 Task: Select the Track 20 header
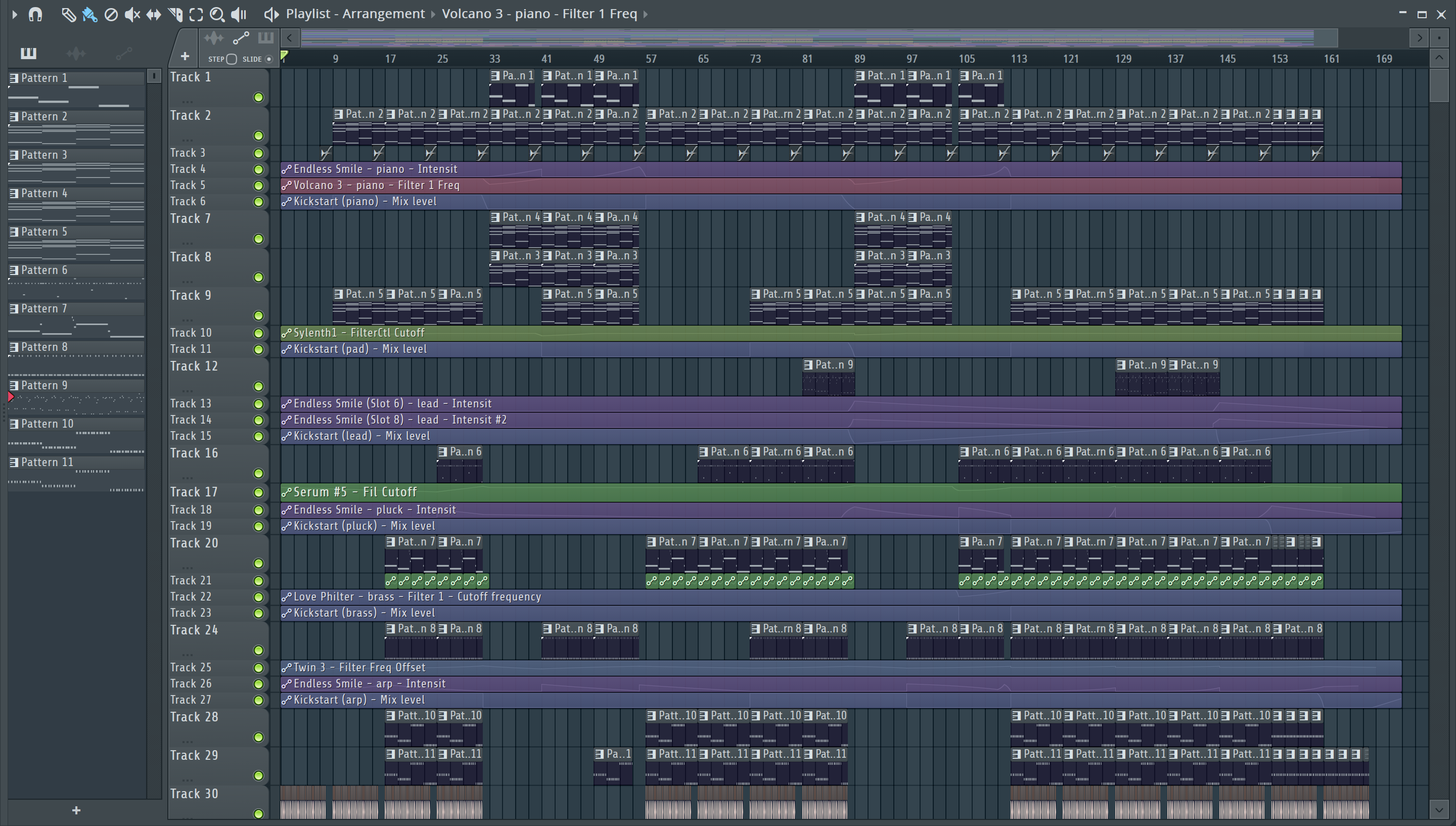pos(218,554)
